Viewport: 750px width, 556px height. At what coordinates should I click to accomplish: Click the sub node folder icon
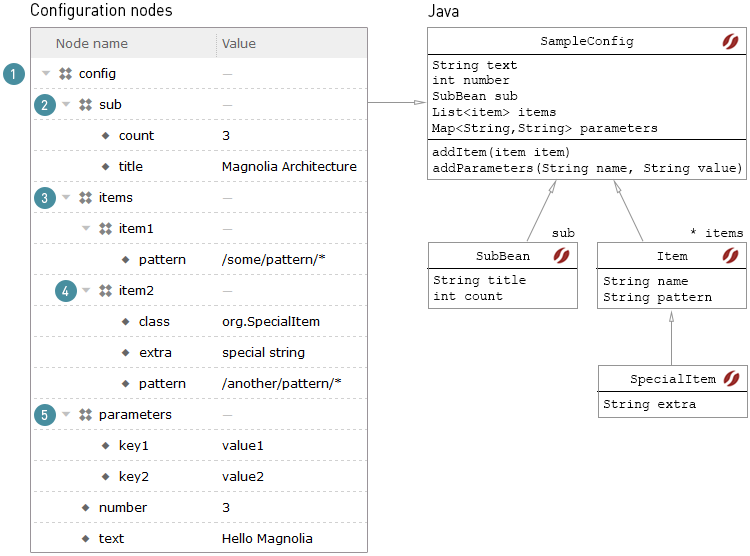point(86,105)
